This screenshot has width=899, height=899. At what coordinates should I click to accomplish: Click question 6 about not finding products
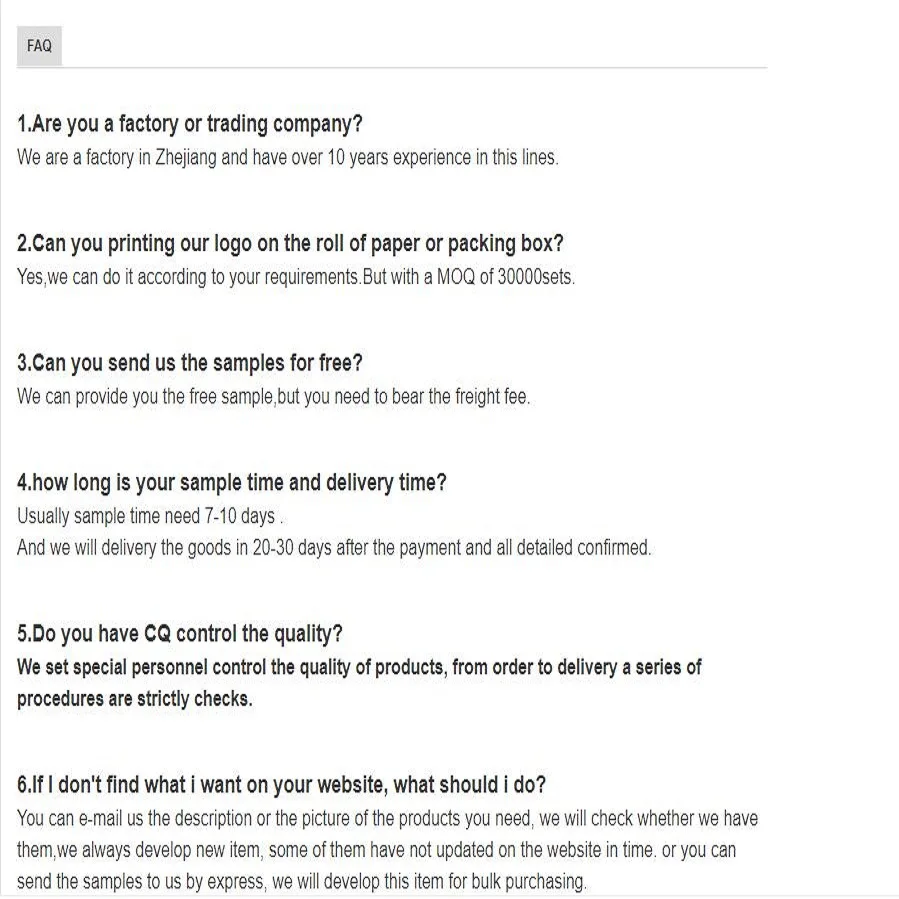pyautogui.click(x=281, y=784)
